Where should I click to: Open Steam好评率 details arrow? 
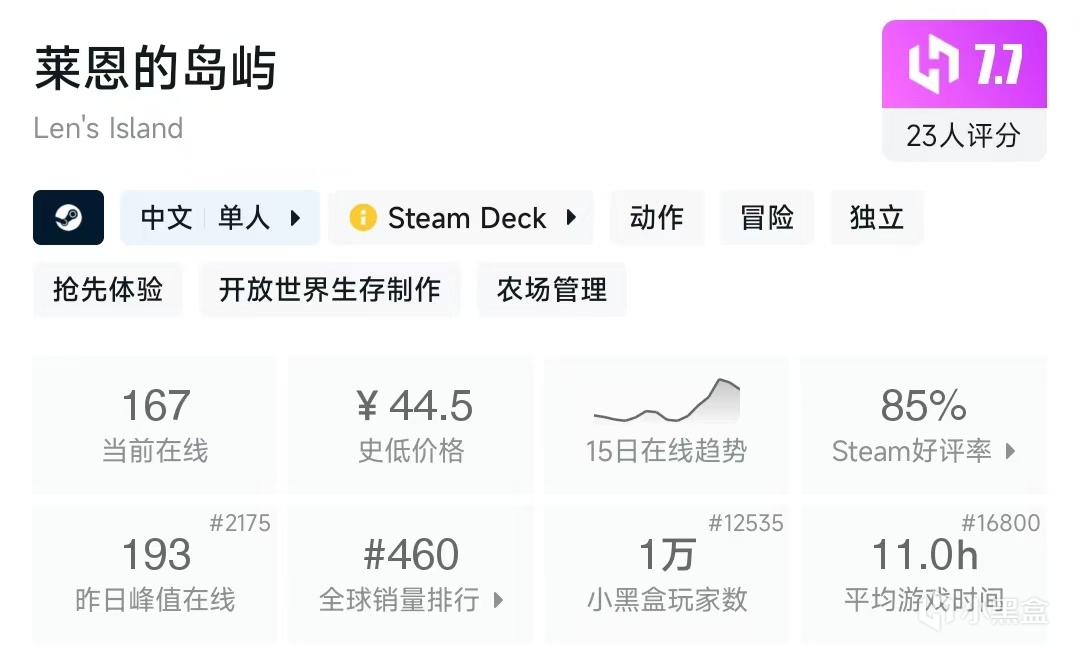[1010, 451]
